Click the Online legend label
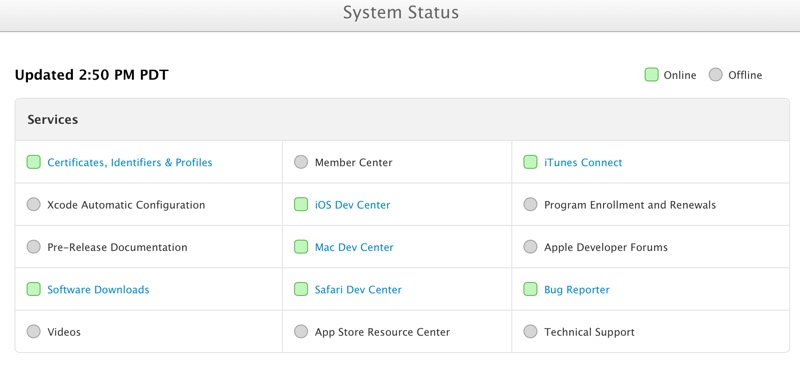 tap(680, 75)
